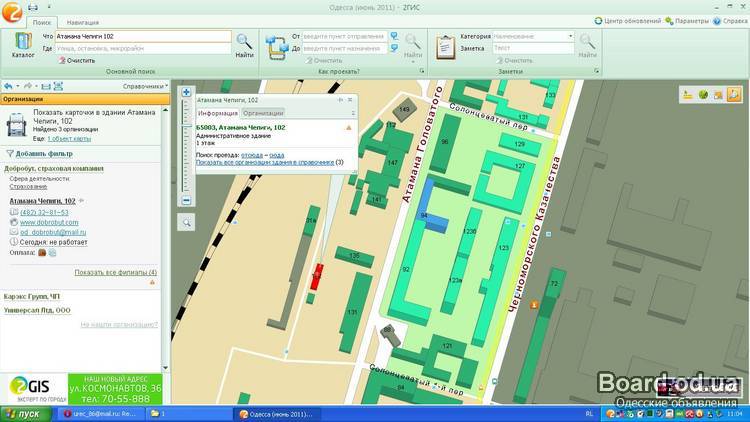Click the map magnifier tool button

point(186,222)
